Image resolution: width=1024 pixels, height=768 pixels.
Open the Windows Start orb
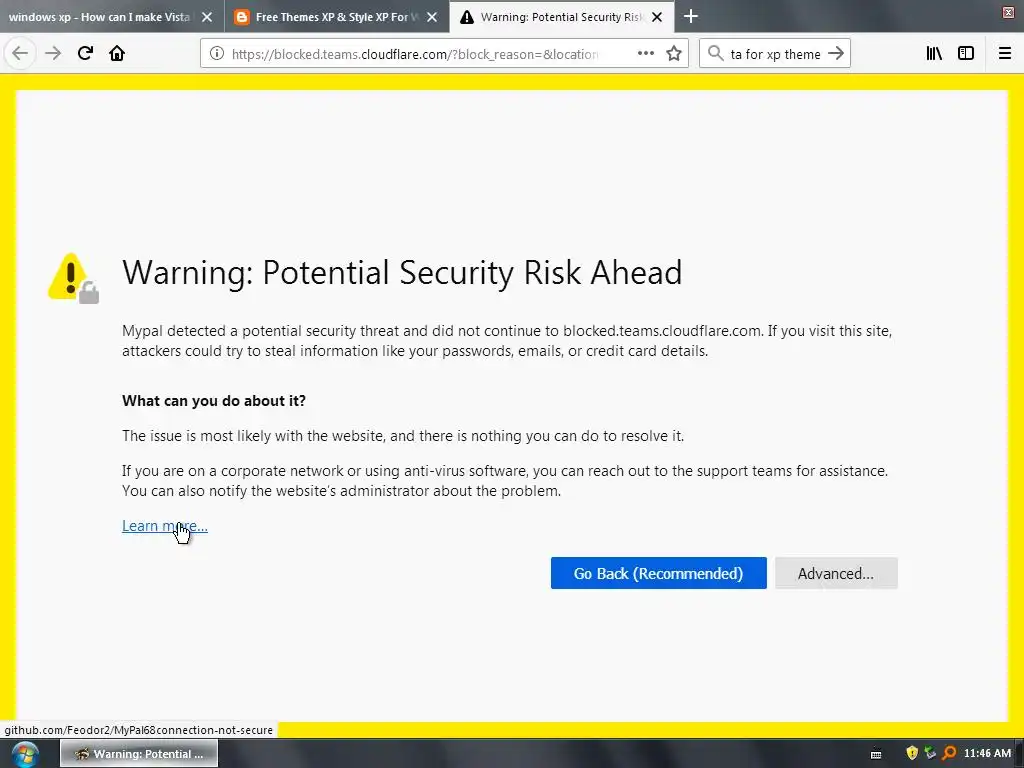pos(25,754)
